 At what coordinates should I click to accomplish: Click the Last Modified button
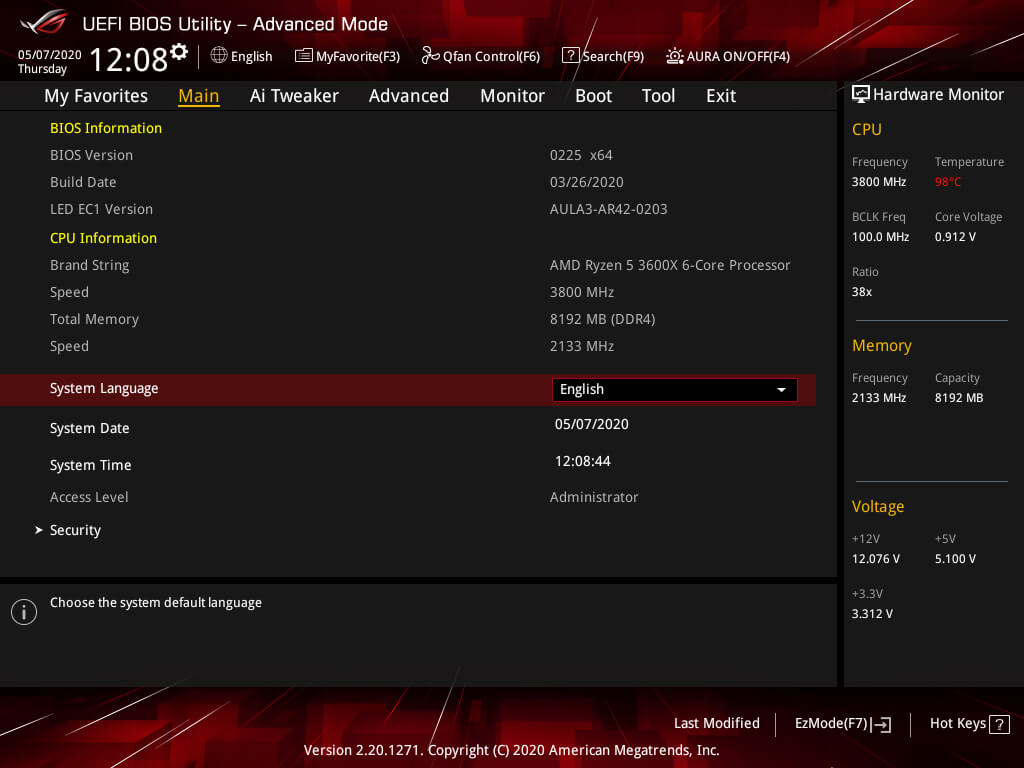pyautogui.click(x=716, y=723)
